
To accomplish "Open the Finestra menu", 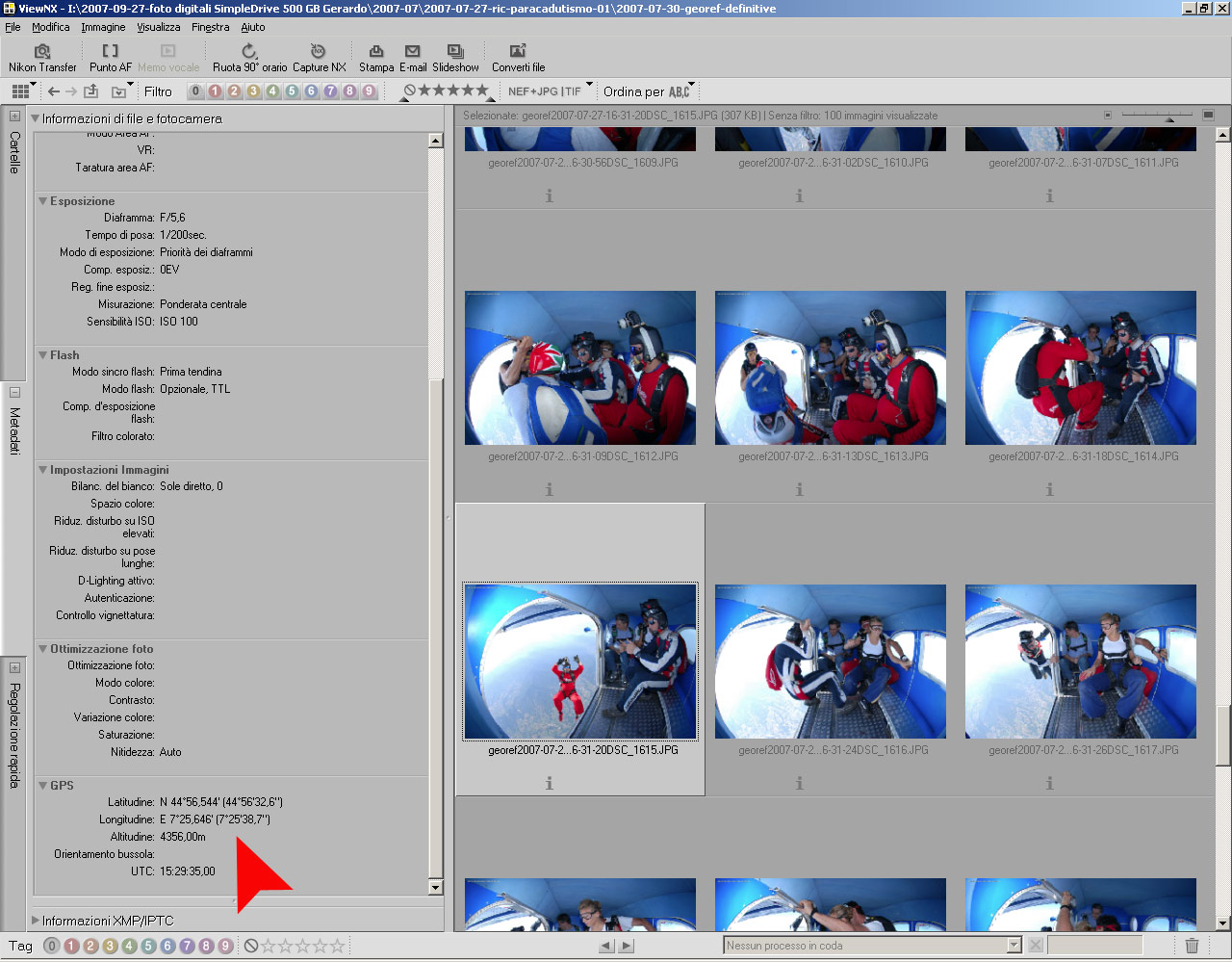I will (210, 27).
